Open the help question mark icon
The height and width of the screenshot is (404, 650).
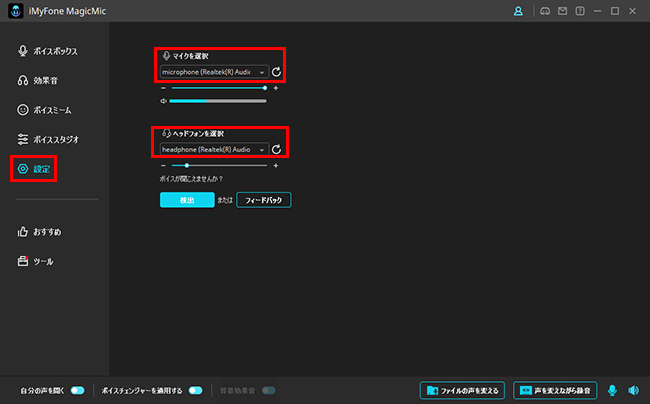click(x=580, y=11)
